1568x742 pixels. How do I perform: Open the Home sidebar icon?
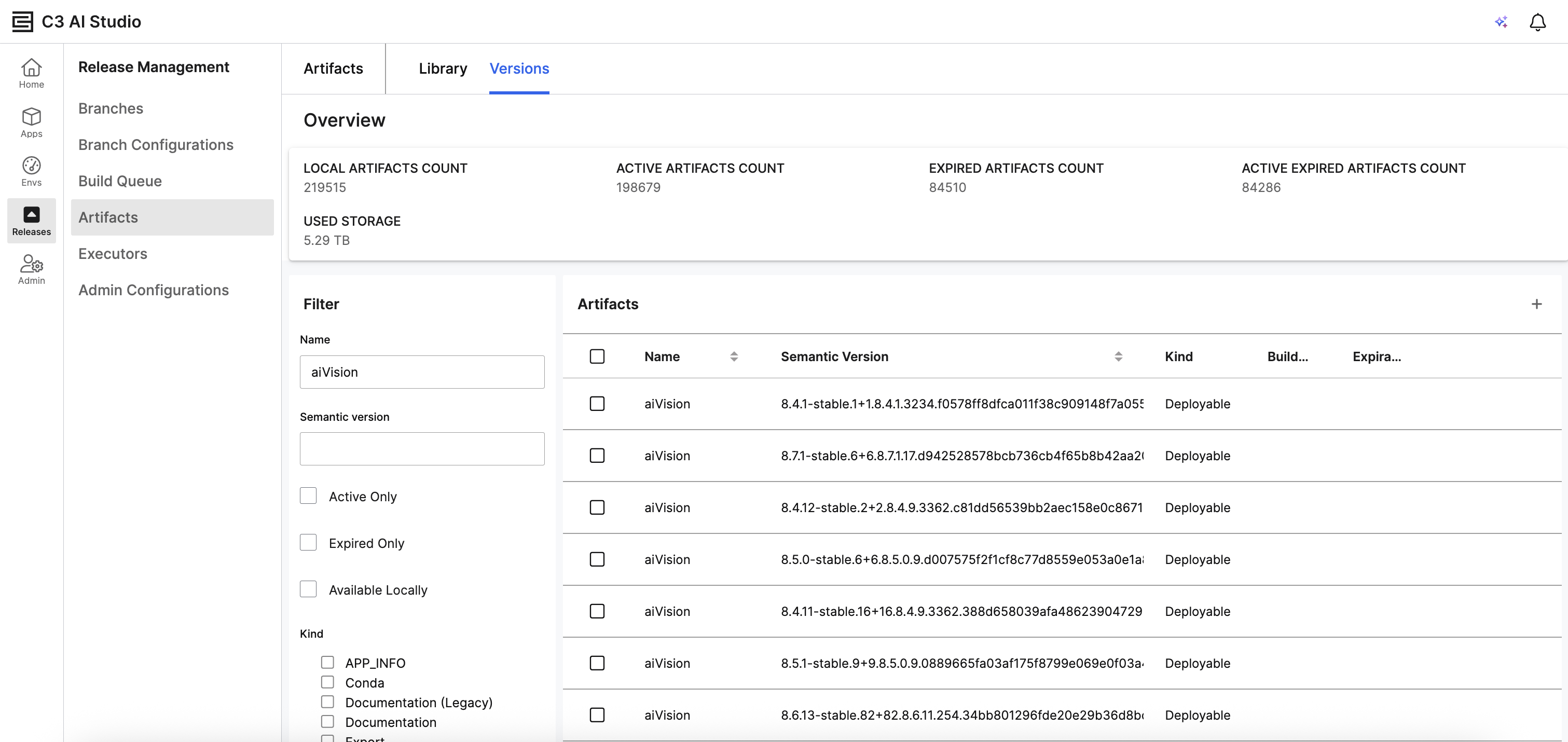[x=31, y=73]
